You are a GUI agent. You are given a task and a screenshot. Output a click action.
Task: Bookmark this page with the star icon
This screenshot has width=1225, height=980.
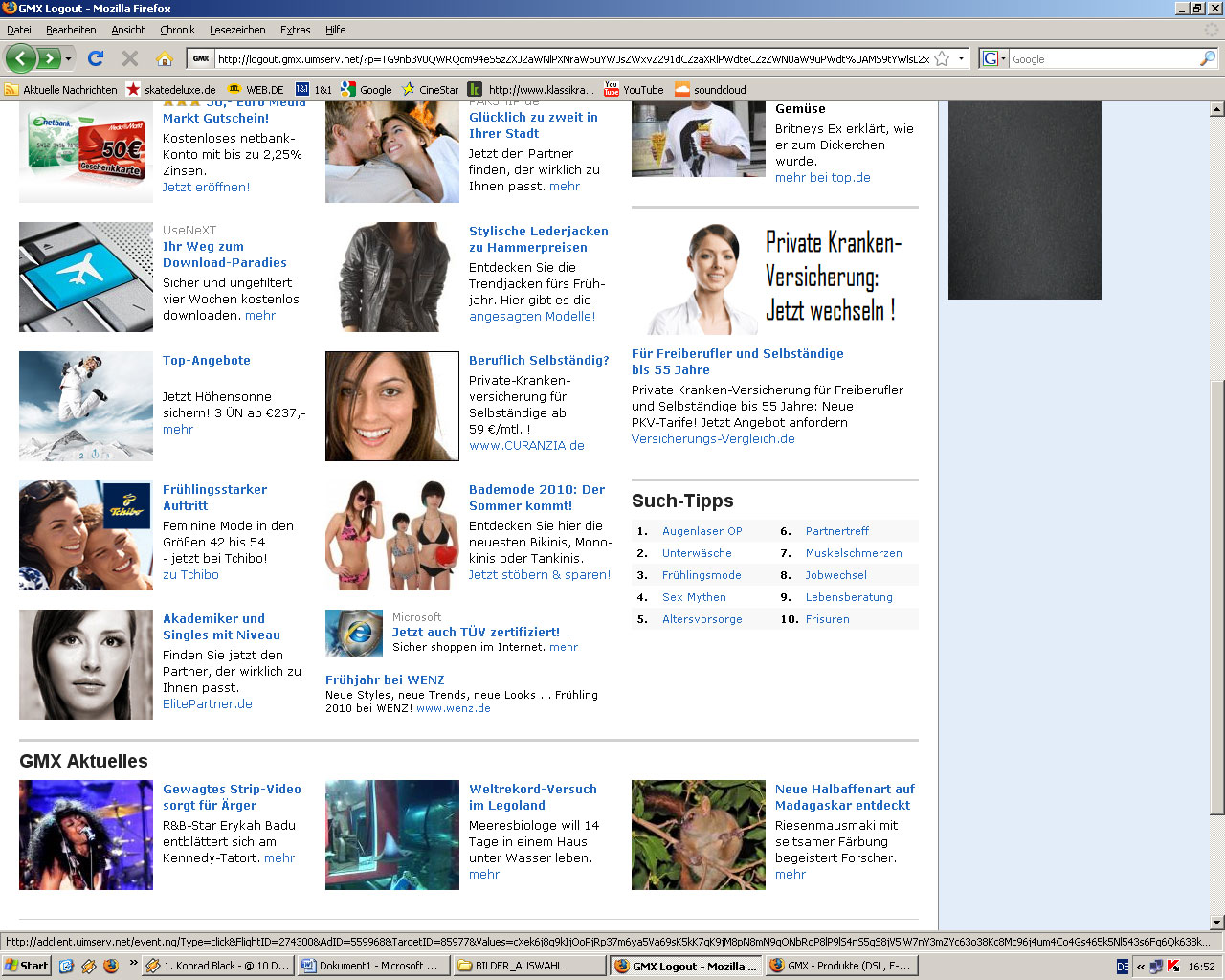(x=942, y=58)
